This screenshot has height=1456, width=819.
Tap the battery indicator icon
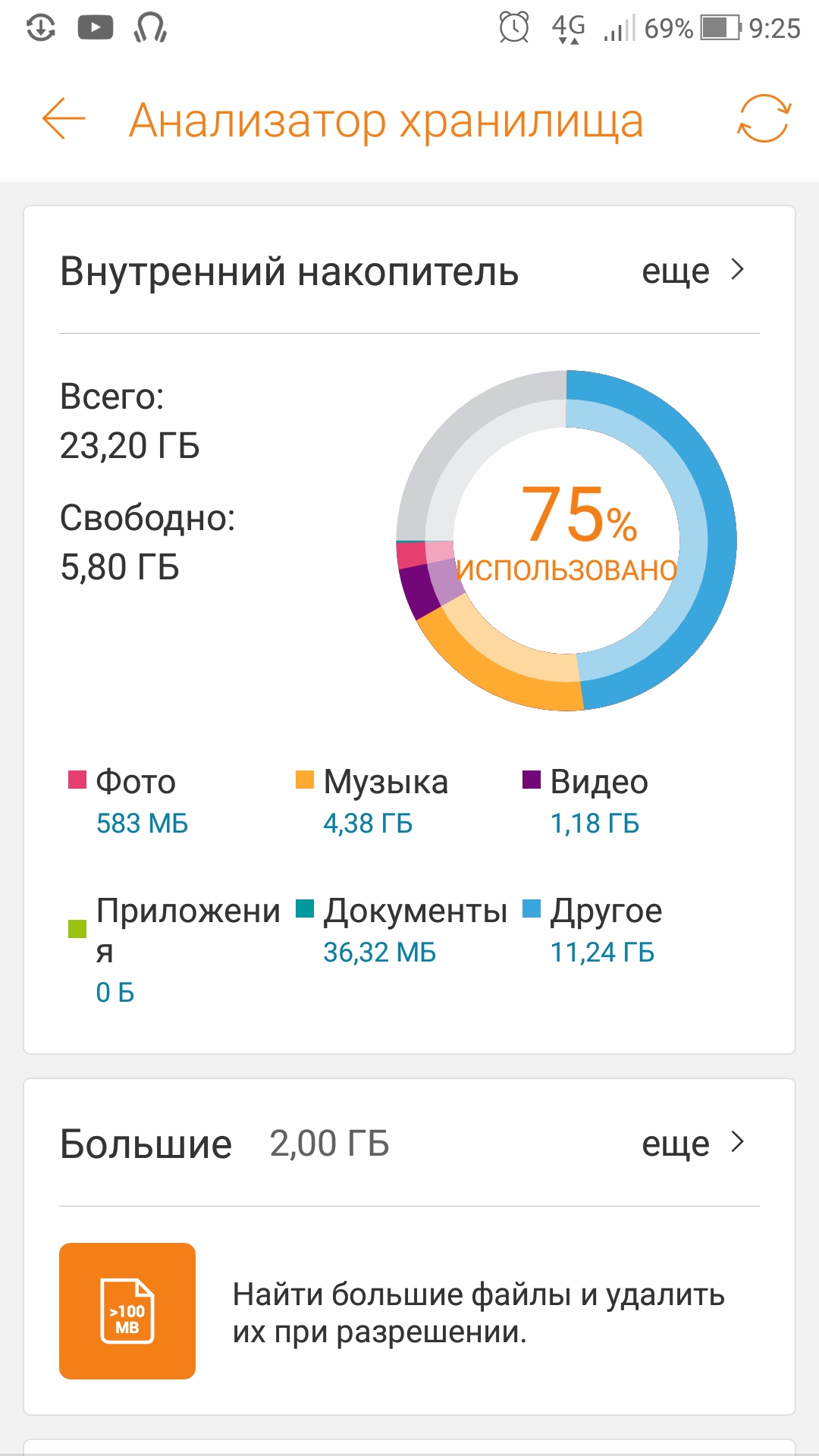(720, 28)
